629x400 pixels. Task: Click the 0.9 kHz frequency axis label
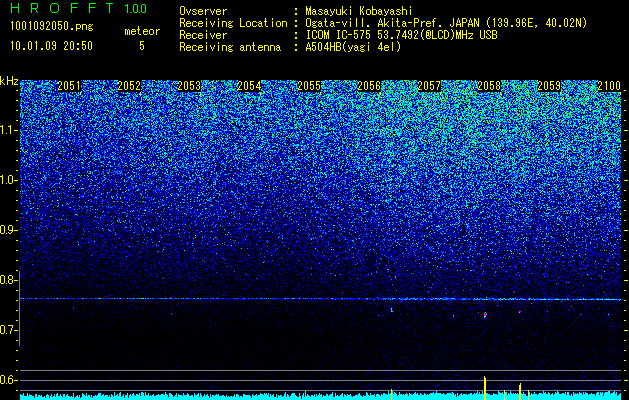(9, 230)
